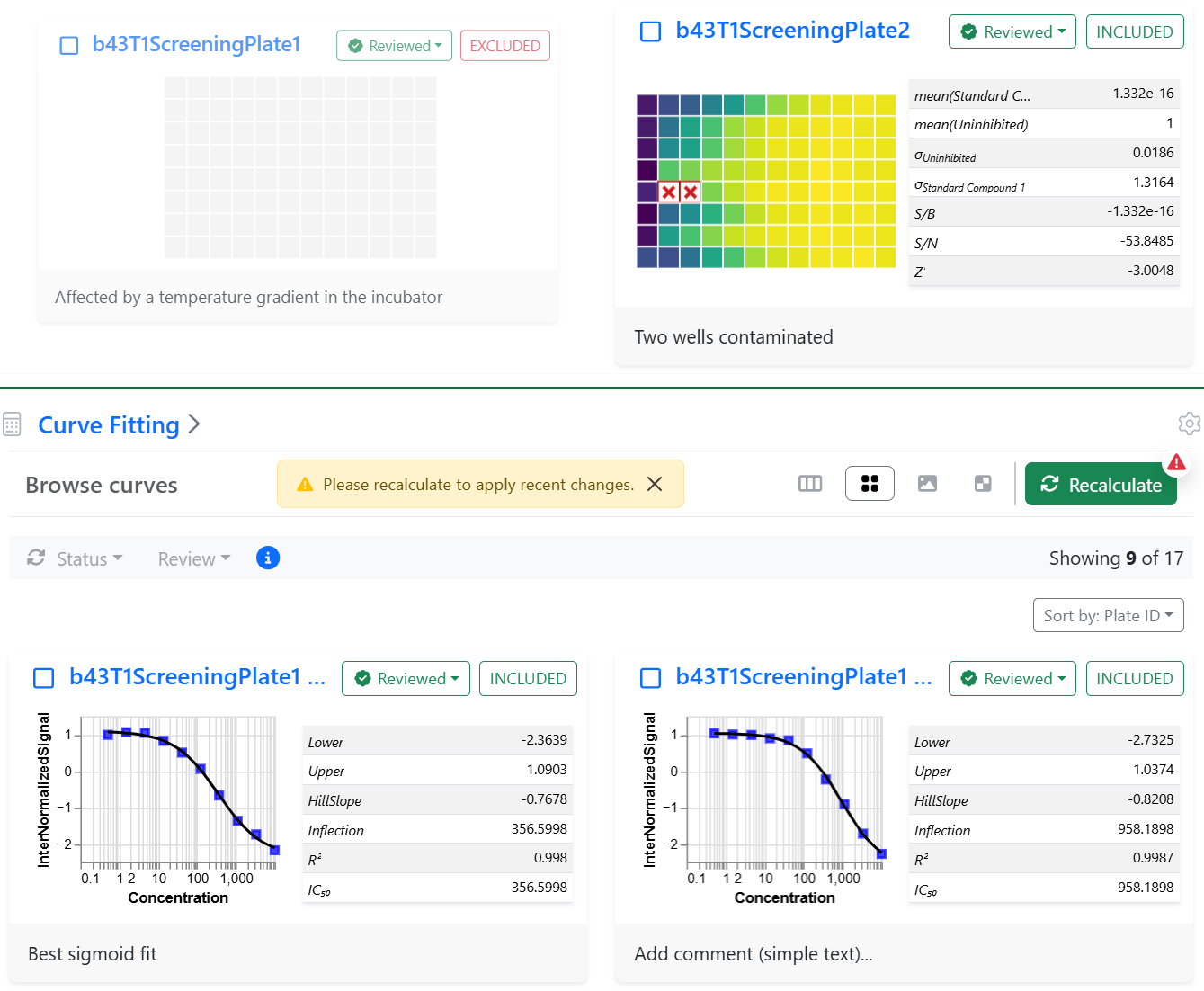
Task: Select the excluded b43T1ScreeningPlate1 plate checkbox
Action: (69, 46)
